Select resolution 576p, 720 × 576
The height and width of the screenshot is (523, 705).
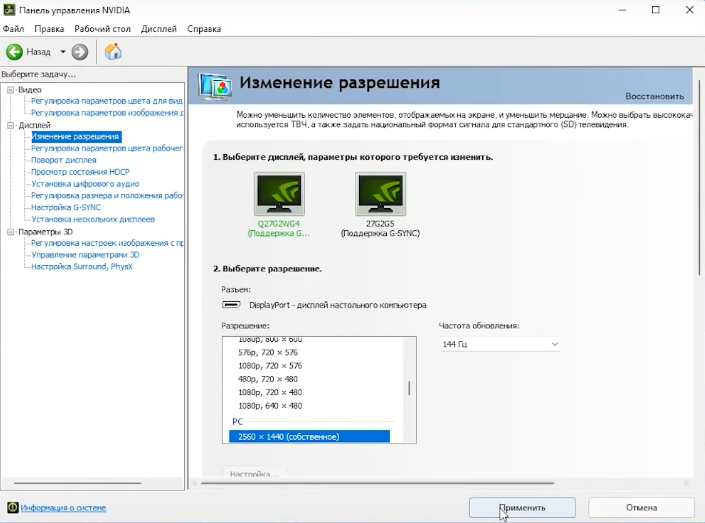tap(268, 352)
